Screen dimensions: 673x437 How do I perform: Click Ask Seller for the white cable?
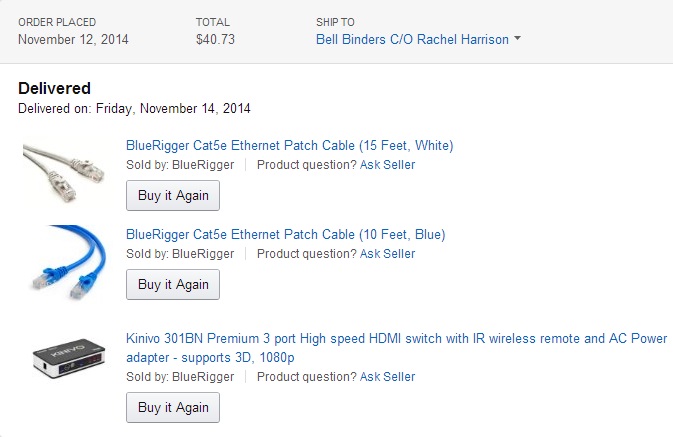387,165
